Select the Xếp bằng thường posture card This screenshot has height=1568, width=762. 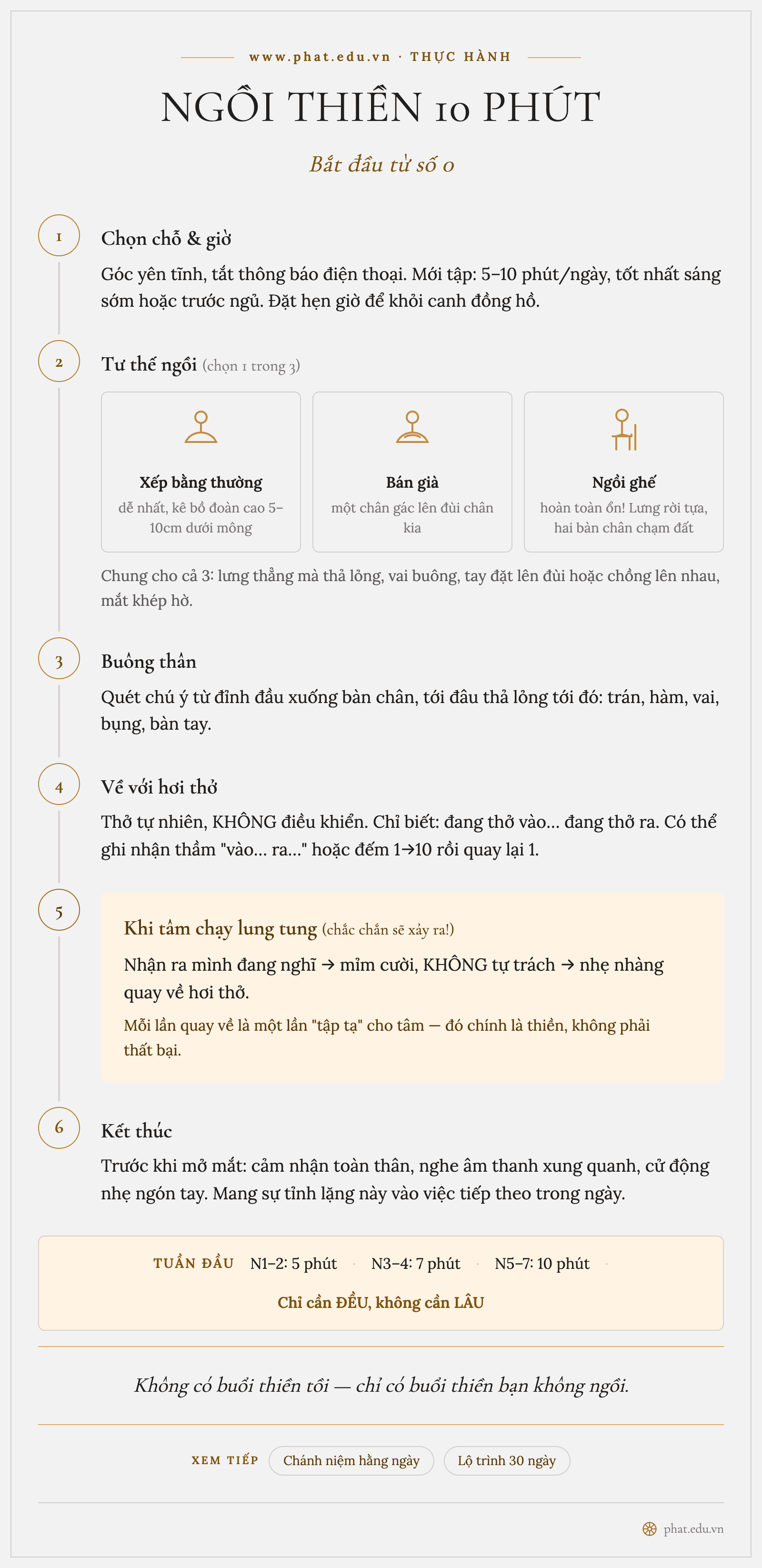point(201,472)
